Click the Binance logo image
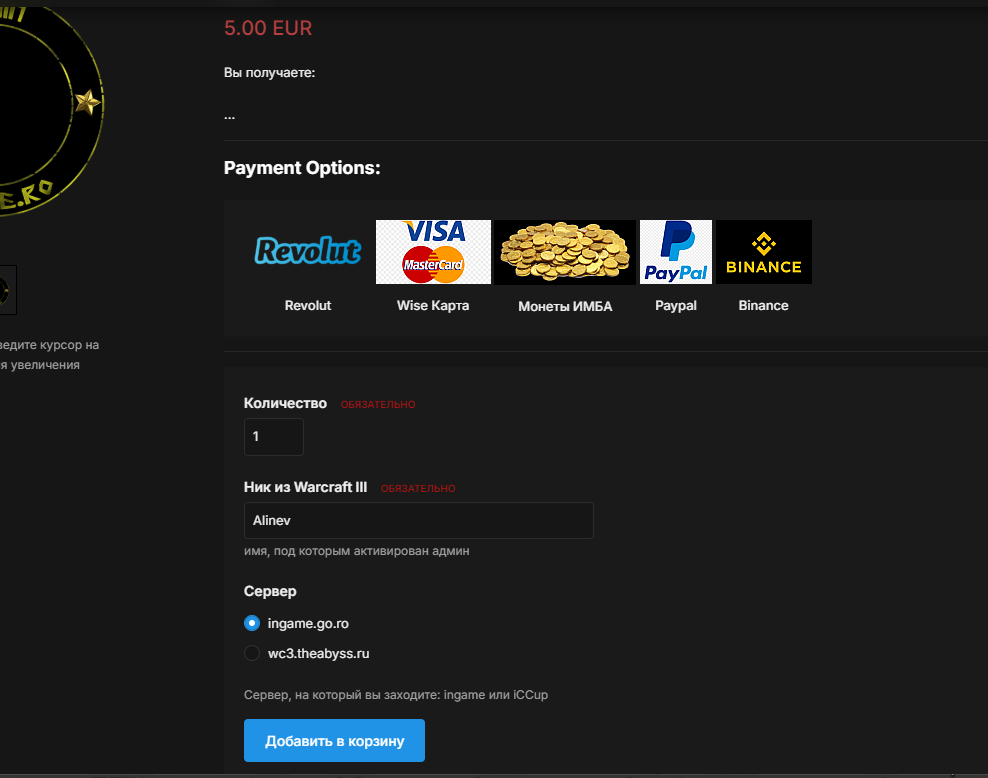 click(764, 252)
